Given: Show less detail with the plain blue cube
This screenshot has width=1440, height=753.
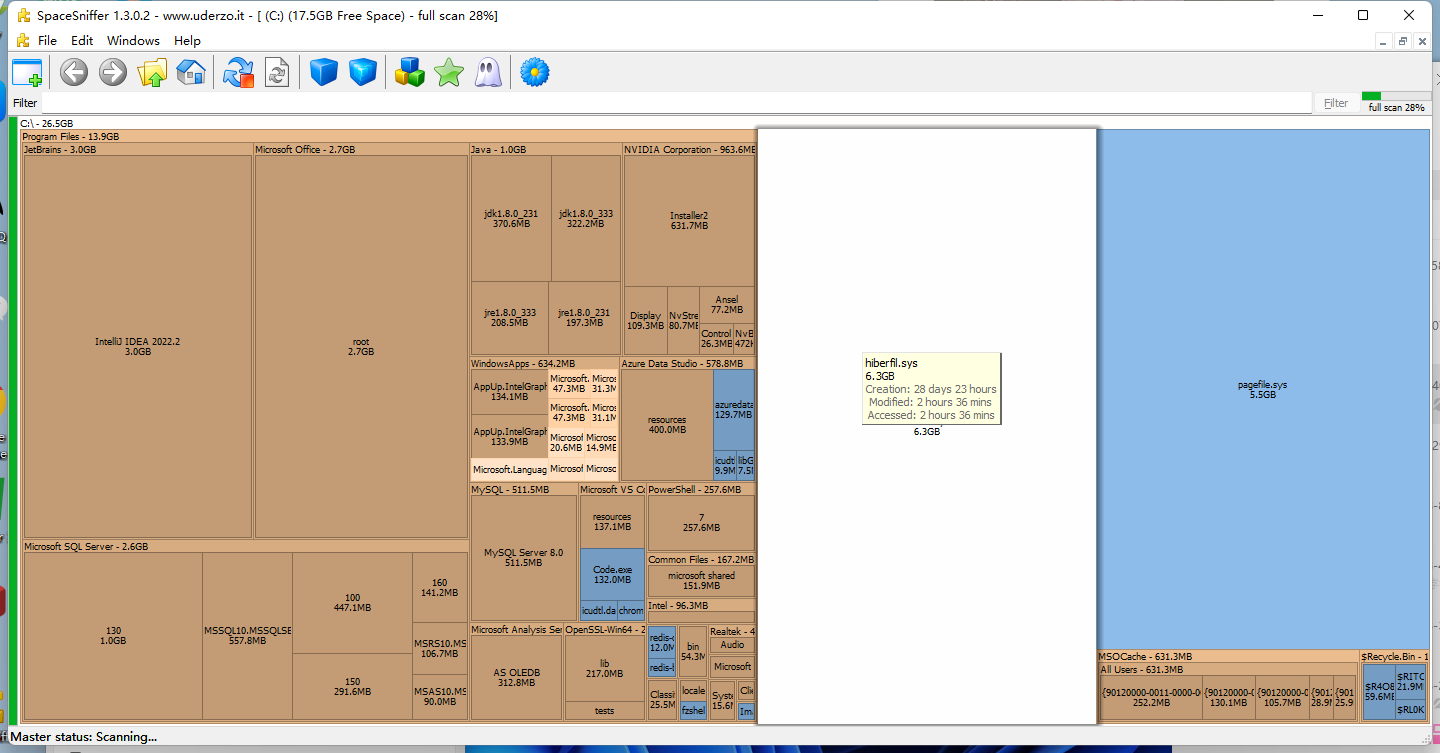Looking at the screenshot, I should pos(324,72).
